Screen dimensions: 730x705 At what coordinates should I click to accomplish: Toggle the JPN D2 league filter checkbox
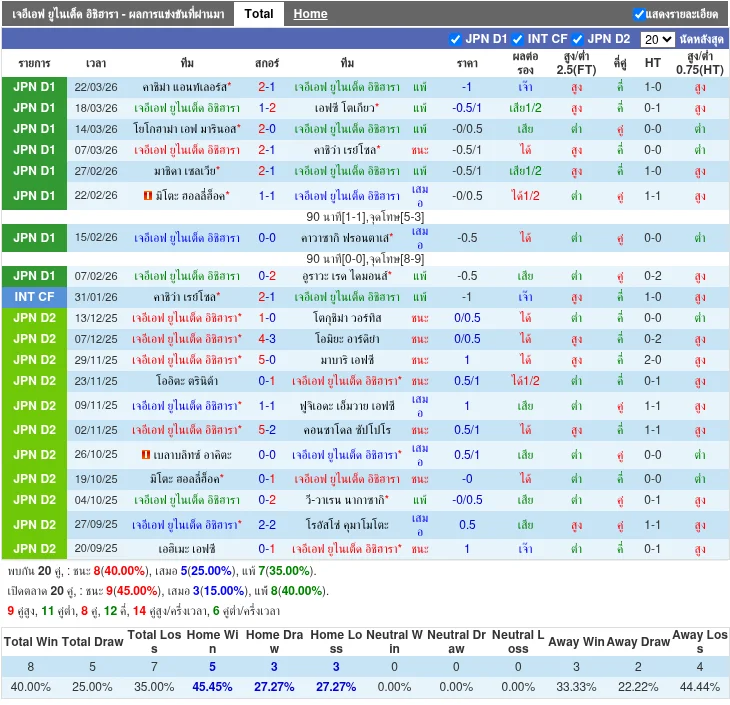[577, 40]
